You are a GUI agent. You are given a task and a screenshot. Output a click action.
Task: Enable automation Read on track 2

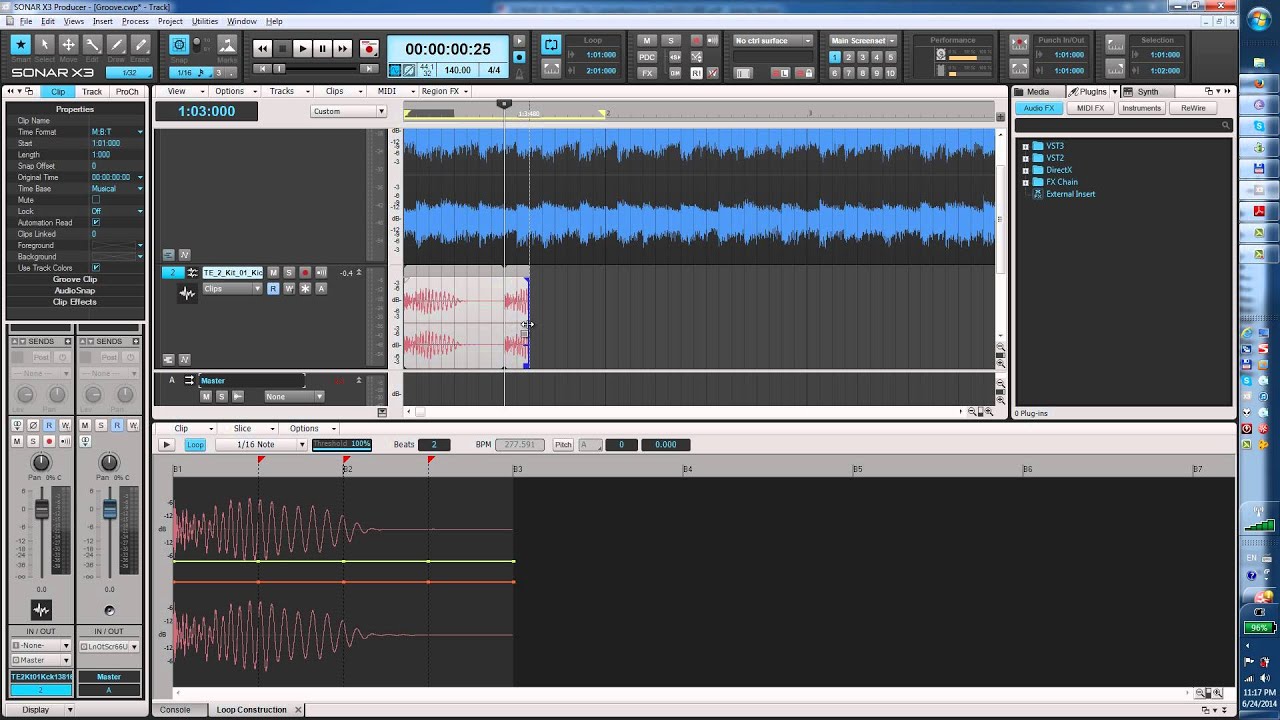coord(273,288)
